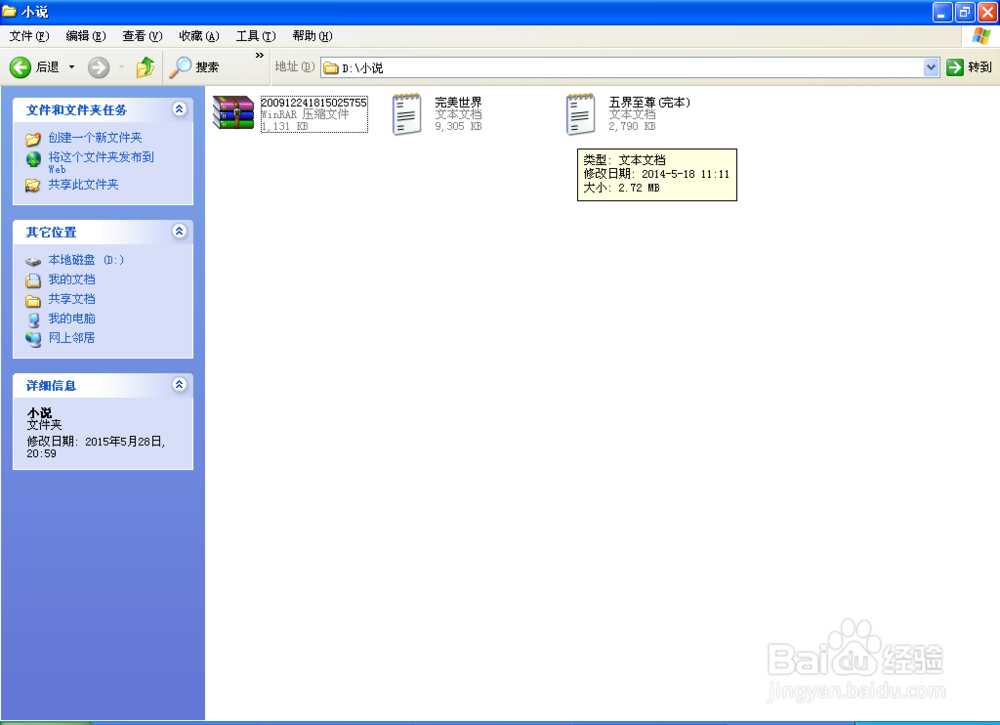Restore down the 小说 window
The image size is (1000, 725).
(965, 12)
